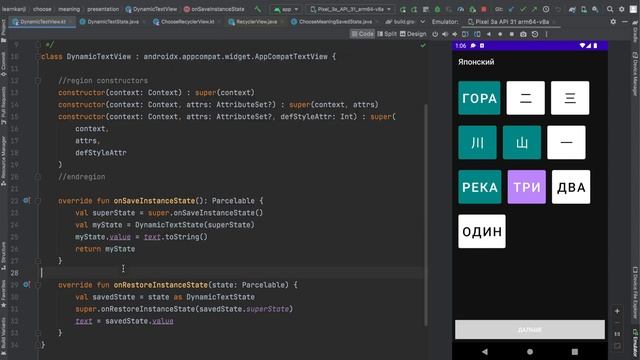Tap the purple ТРИ tile in emulator
The height and width of the screenshot is (360, 640).
(x=527, y=187)
